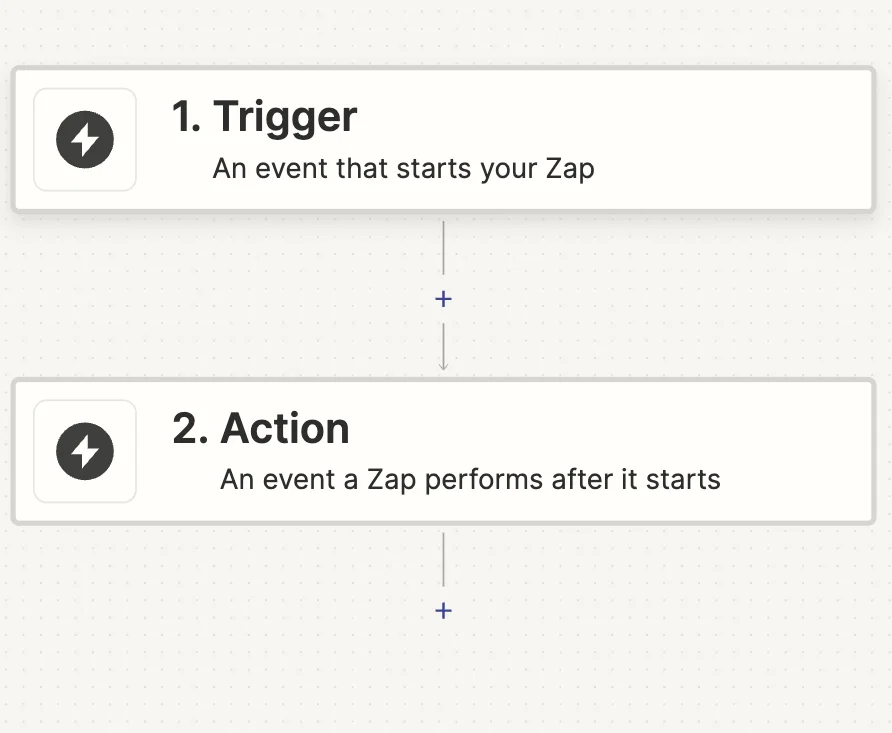Click the lightning bolt icon on Action step

coord(84,452)
